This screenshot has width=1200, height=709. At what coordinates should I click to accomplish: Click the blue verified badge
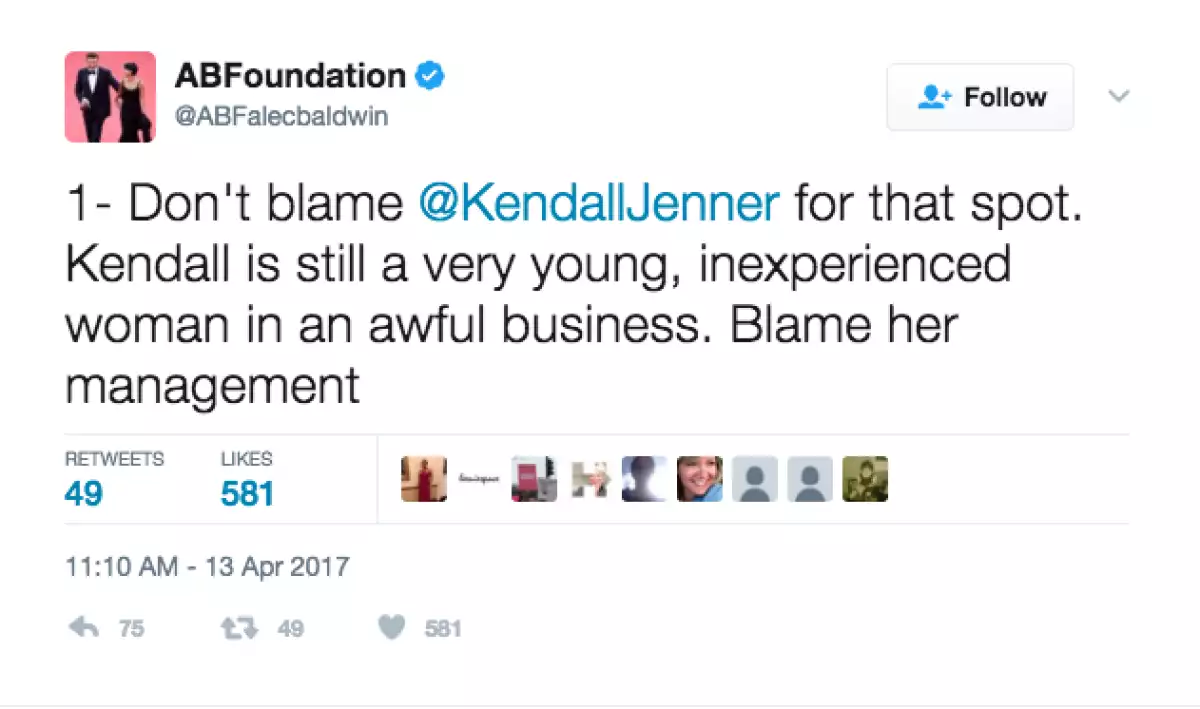point(430,76)
